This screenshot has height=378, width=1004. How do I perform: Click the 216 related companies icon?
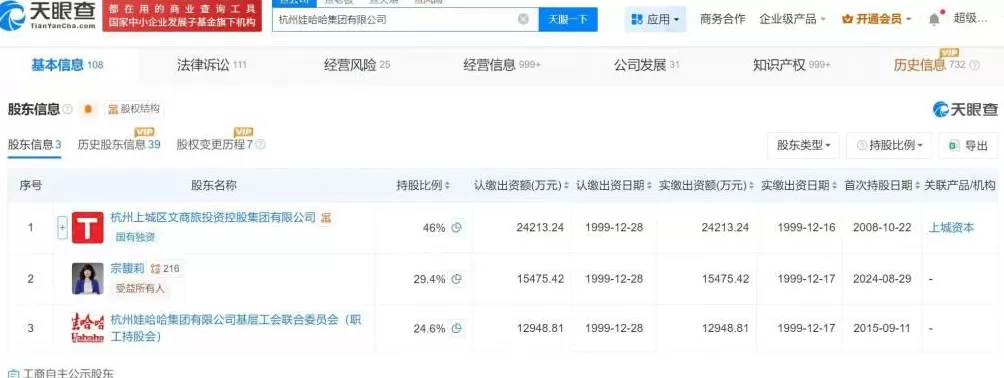[x=165, y=269]
